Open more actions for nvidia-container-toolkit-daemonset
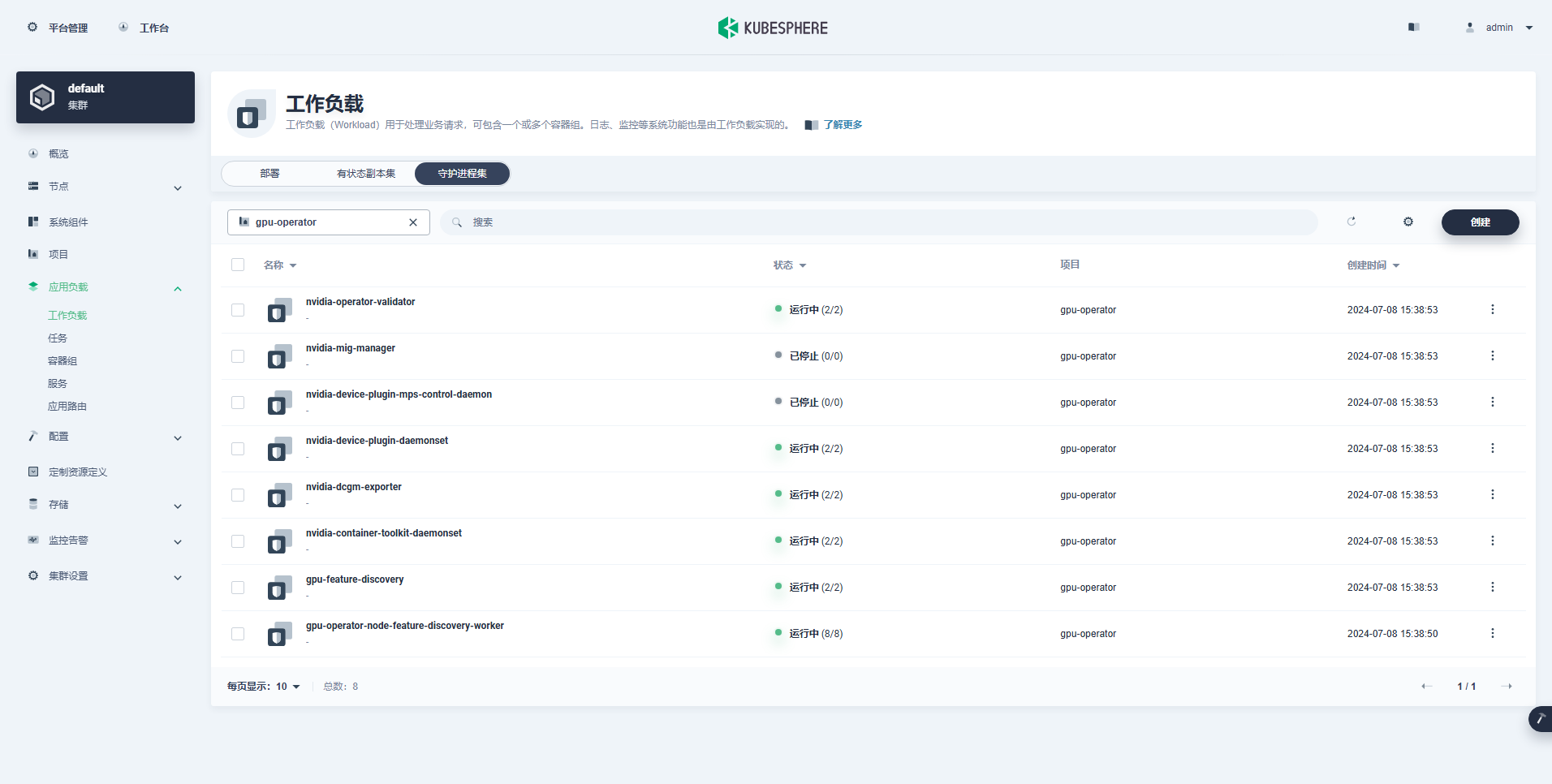The image size is (1552, 784). click(1492, 541)
